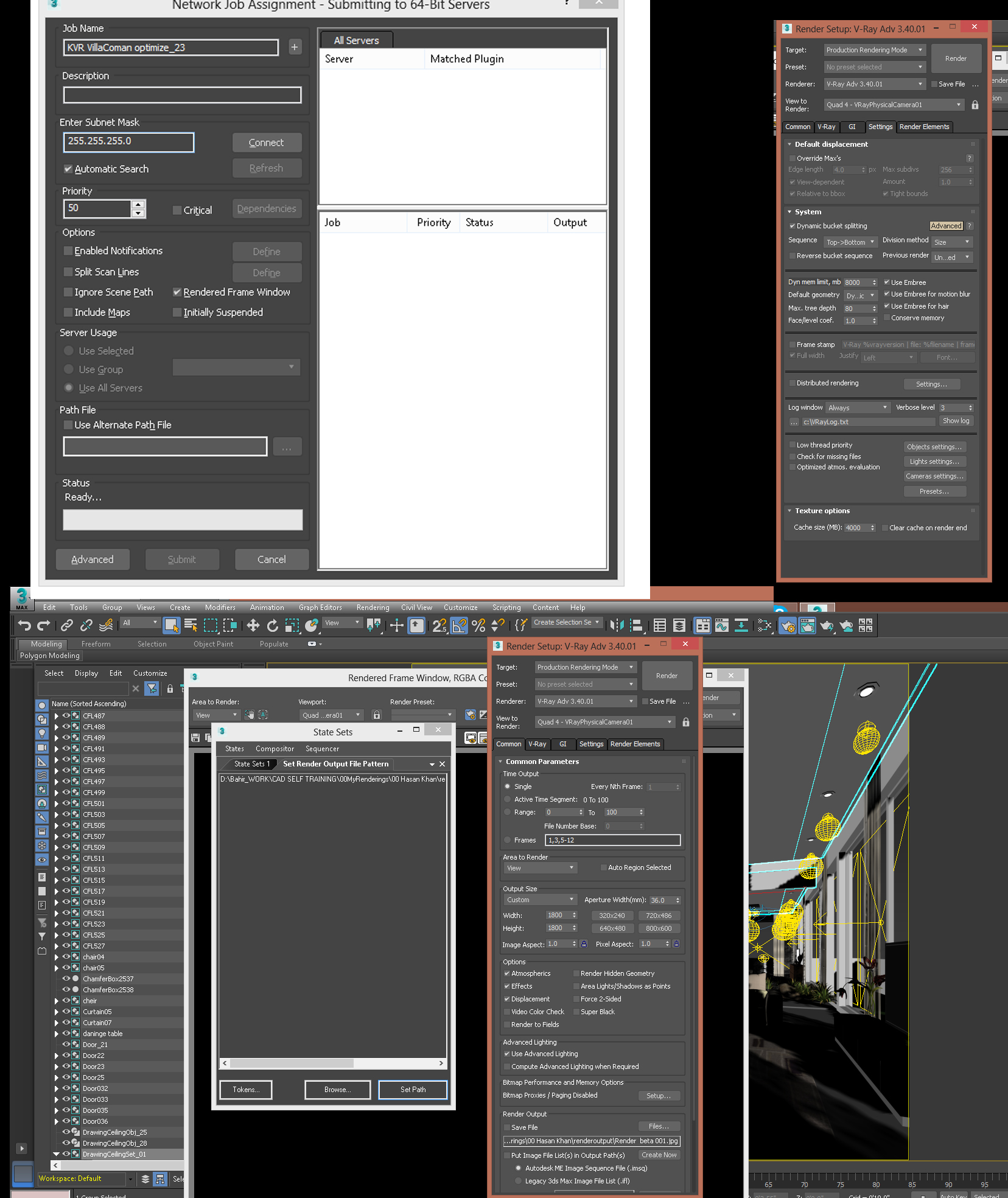Open the selection filter All dropdown
Screen dimensions: 1008x1198
tap(141, 623)
